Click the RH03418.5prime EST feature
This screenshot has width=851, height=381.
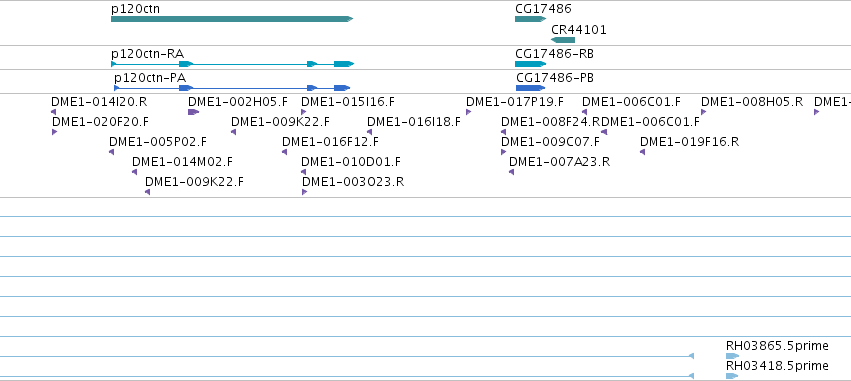(733, 376)
